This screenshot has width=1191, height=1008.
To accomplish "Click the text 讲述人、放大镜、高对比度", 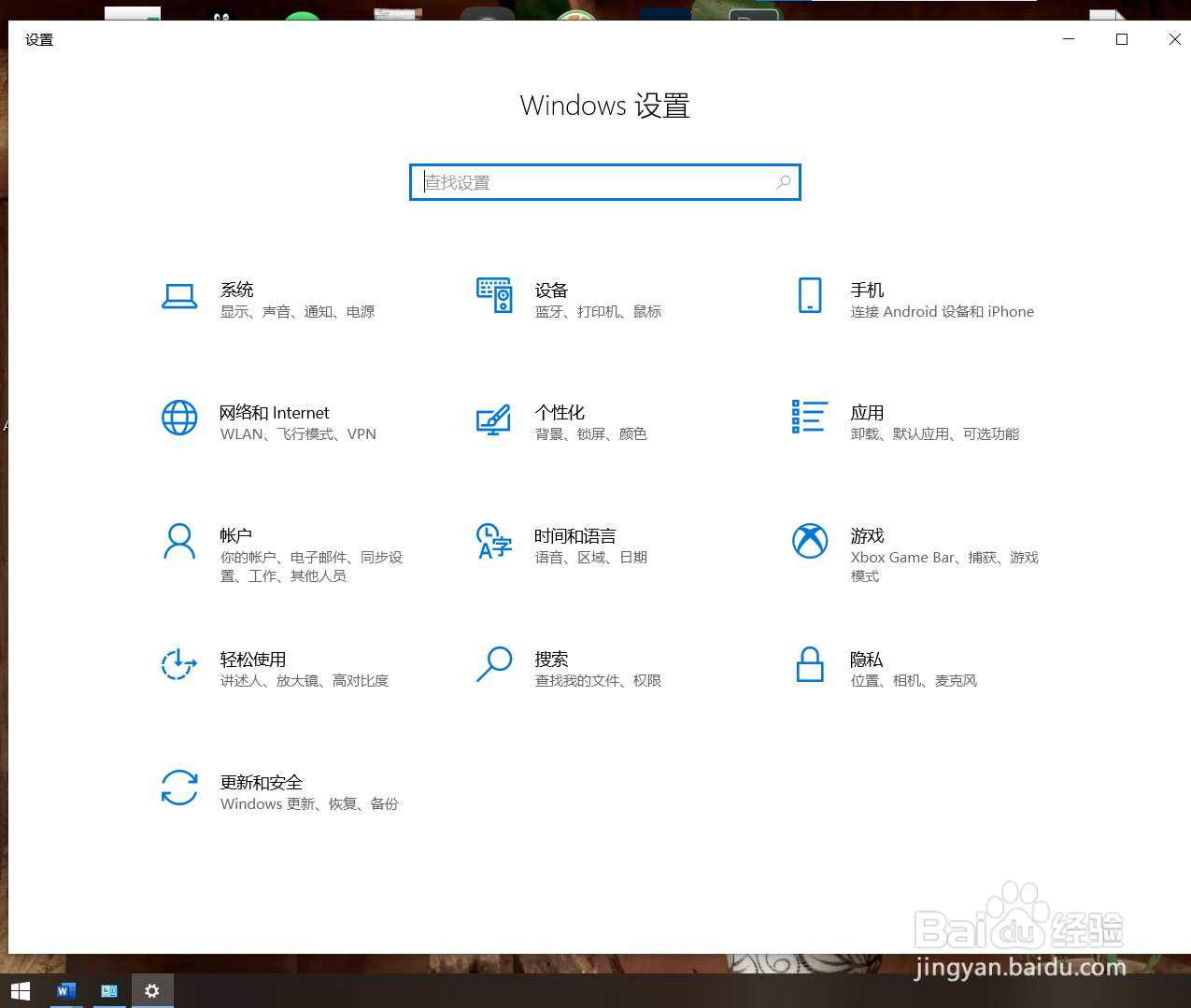I will [305, 681].
